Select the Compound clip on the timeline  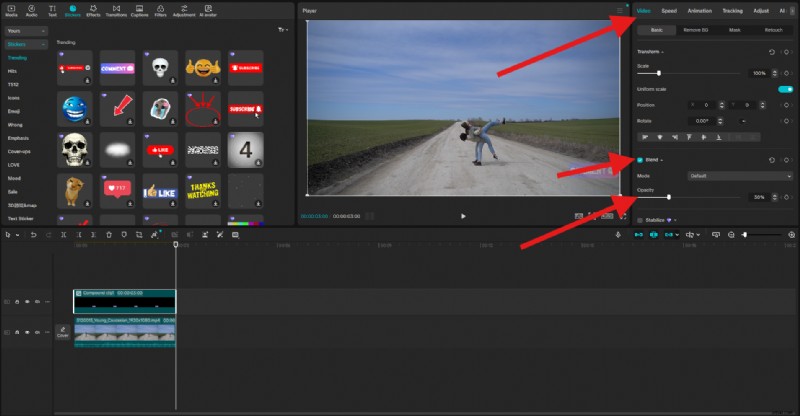(x=124, y=302)
